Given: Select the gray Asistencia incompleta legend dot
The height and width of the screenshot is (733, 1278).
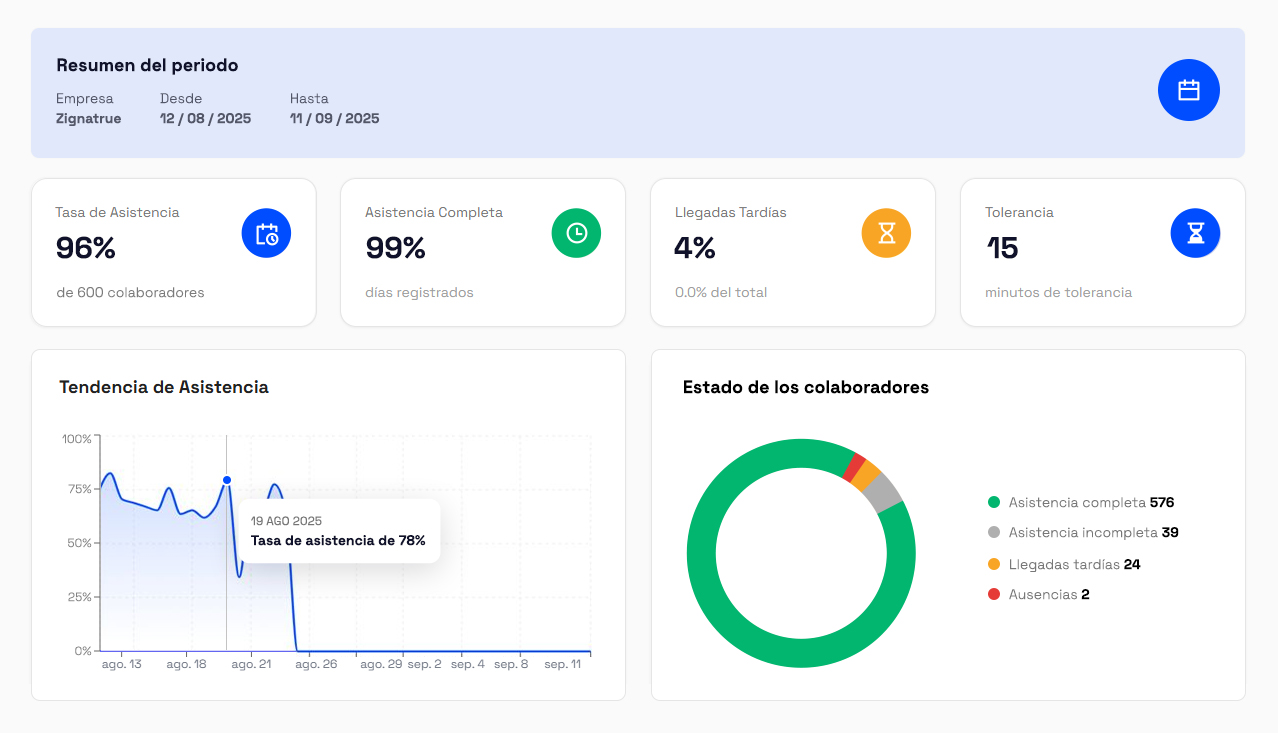Looking at the screenshot, I should click(994, 532).
